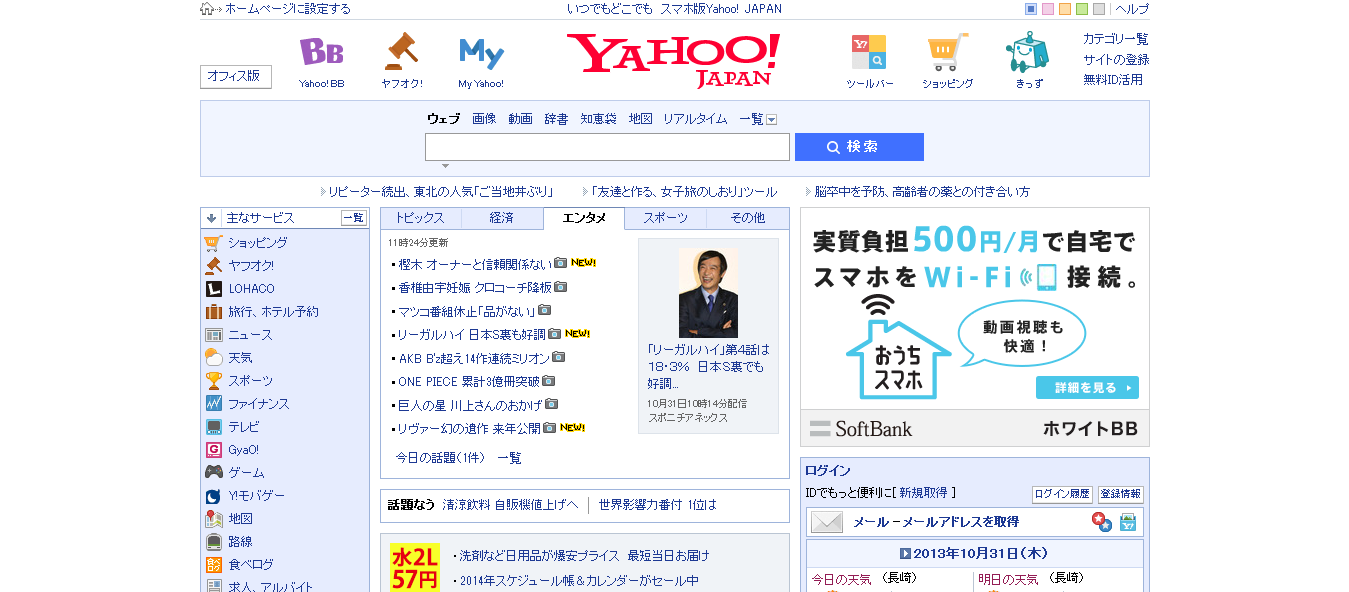The width and height of the screenshot is (1349, 592).
Task: Select the リアルタイム search category
Action: [695, 119]
